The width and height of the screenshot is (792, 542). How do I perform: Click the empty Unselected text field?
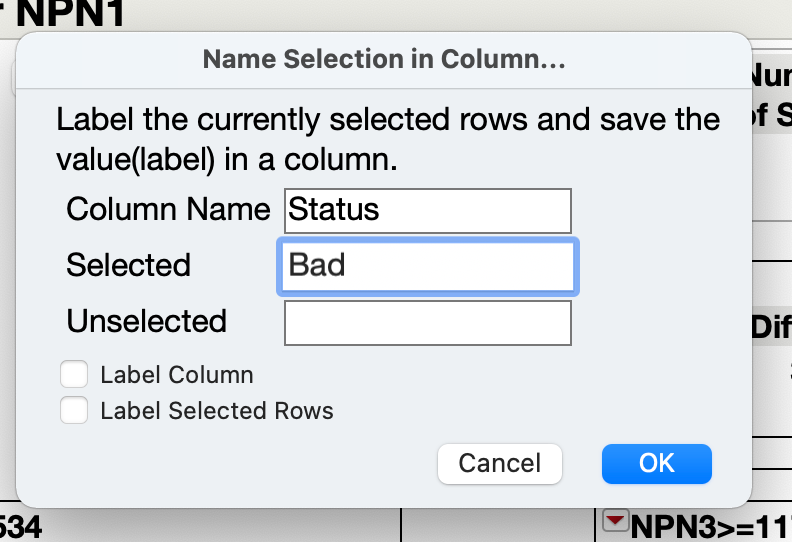tap(428, 323)
